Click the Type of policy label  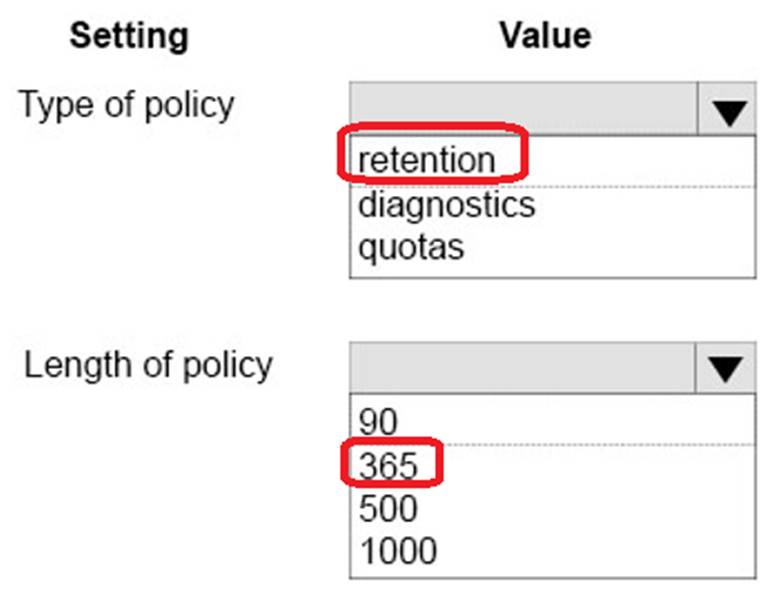click(126, 104)
